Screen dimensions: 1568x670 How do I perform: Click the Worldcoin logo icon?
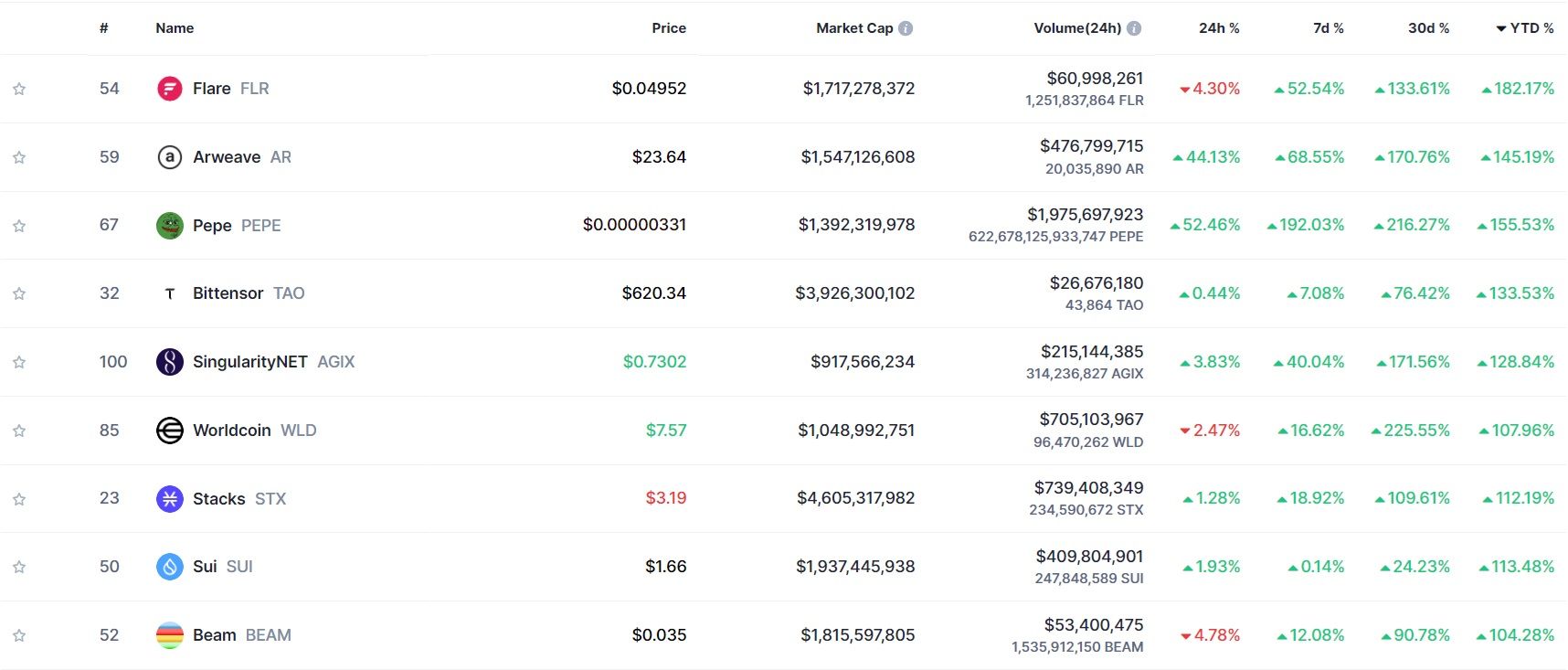pyautogui.click(x=170, y=431)
